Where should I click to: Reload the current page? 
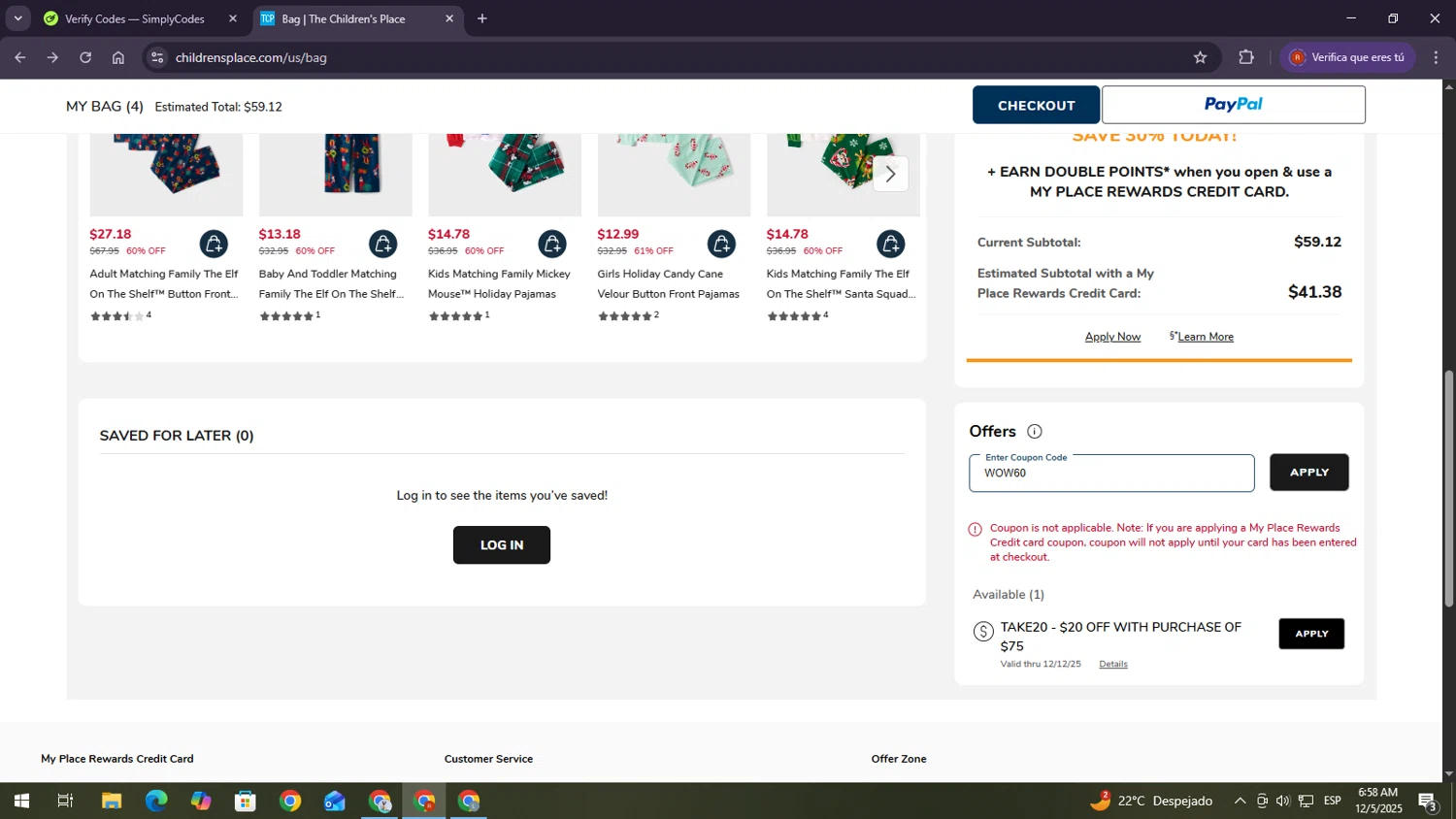(x=85, y=57)
